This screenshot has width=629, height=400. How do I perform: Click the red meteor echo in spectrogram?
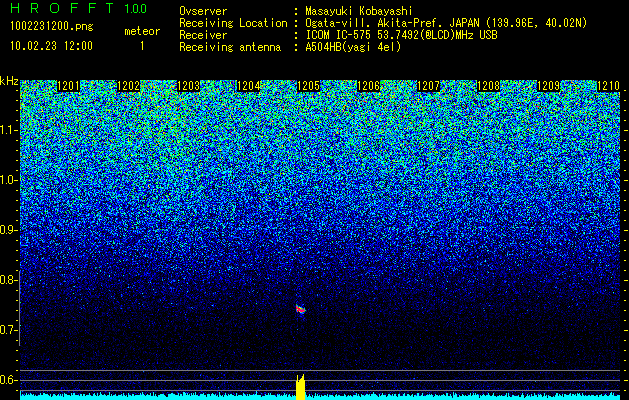[x=300, y=309]
